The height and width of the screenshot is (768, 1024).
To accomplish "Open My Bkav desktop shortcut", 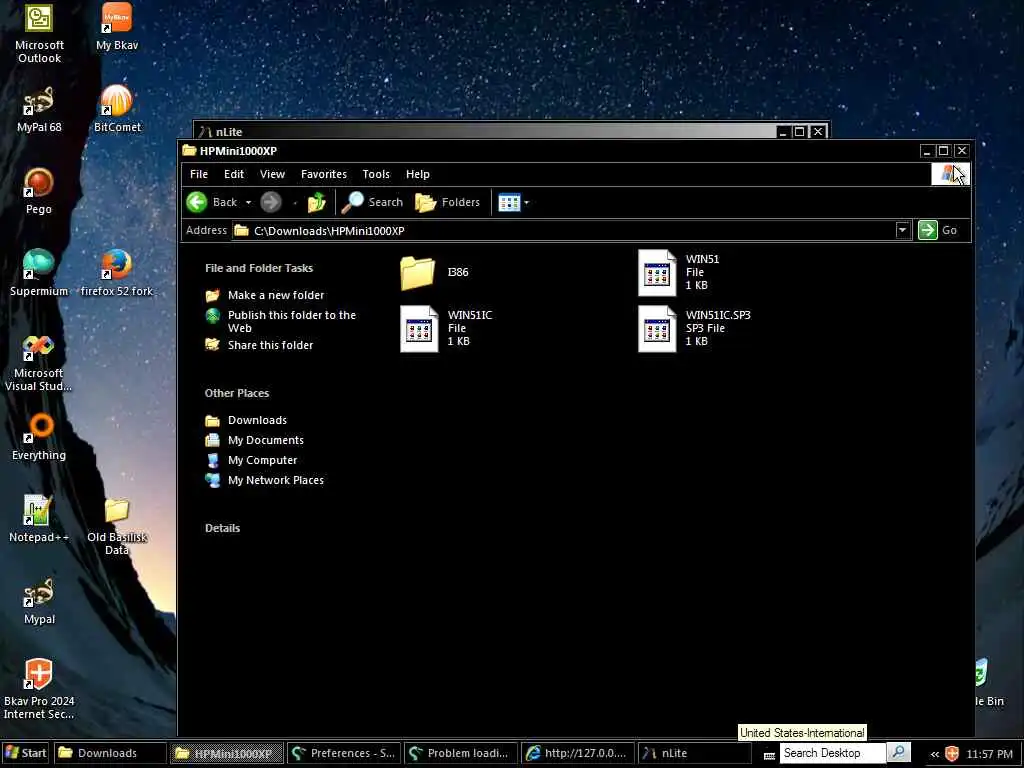I will pyautogui.click(x=117, y=26).
